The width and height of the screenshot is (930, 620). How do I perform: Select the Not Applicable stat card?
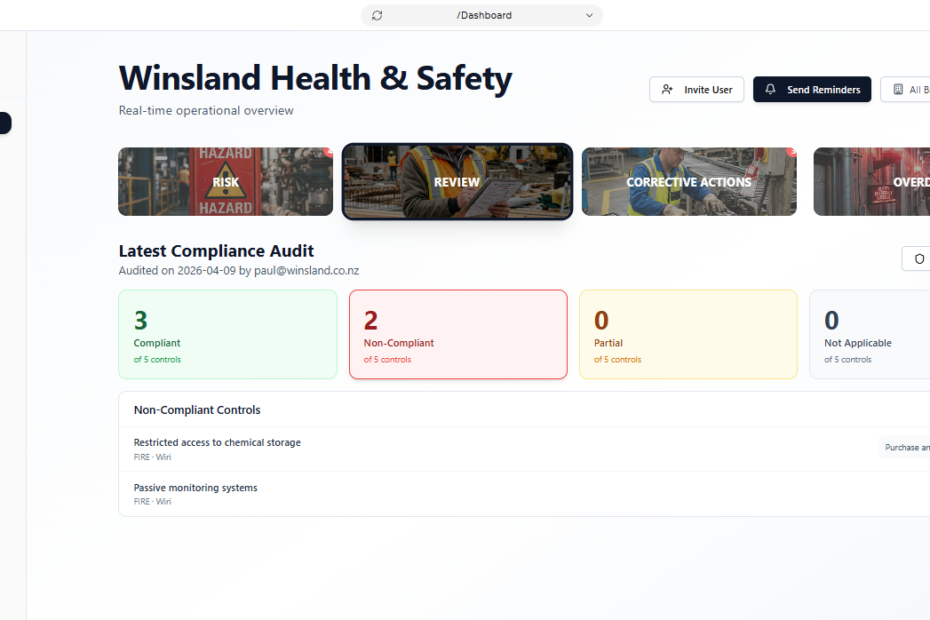pyautogui.click(x=870, y=334)
